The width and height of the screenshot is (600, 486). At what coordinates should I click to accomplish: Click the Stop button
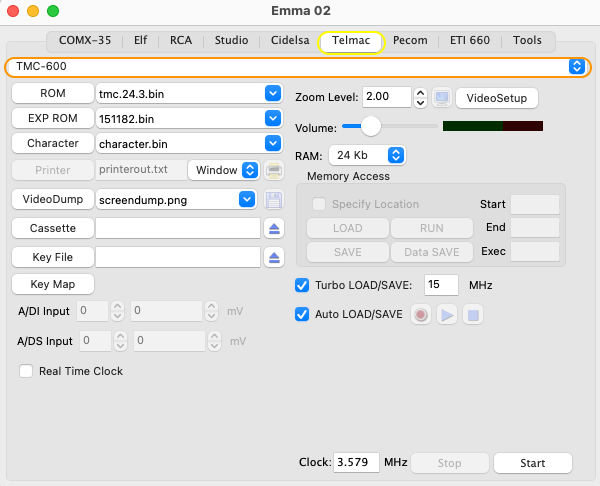click(450, 463)
